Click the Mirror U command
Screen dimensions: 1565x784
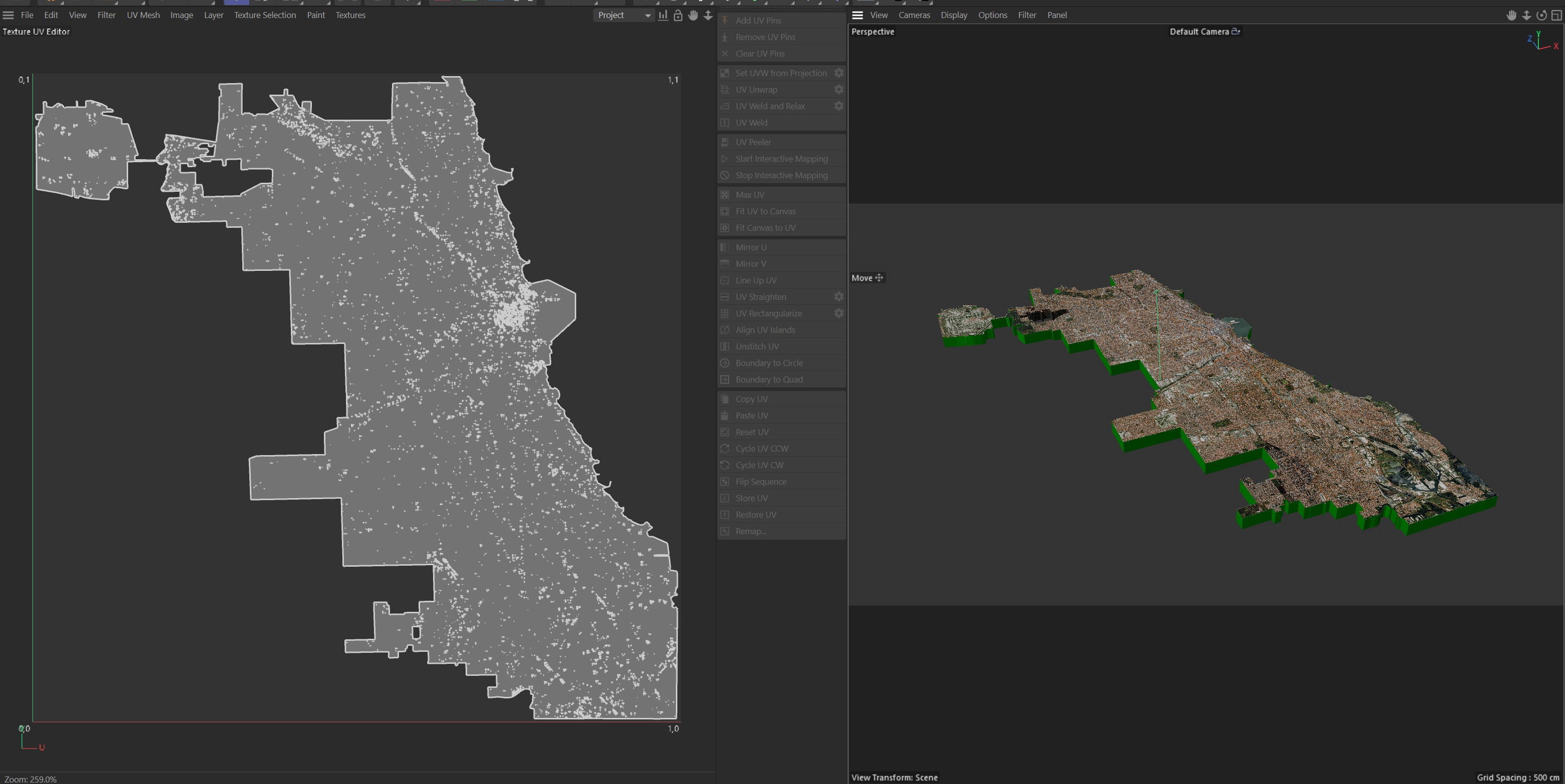tap(750, 247)
